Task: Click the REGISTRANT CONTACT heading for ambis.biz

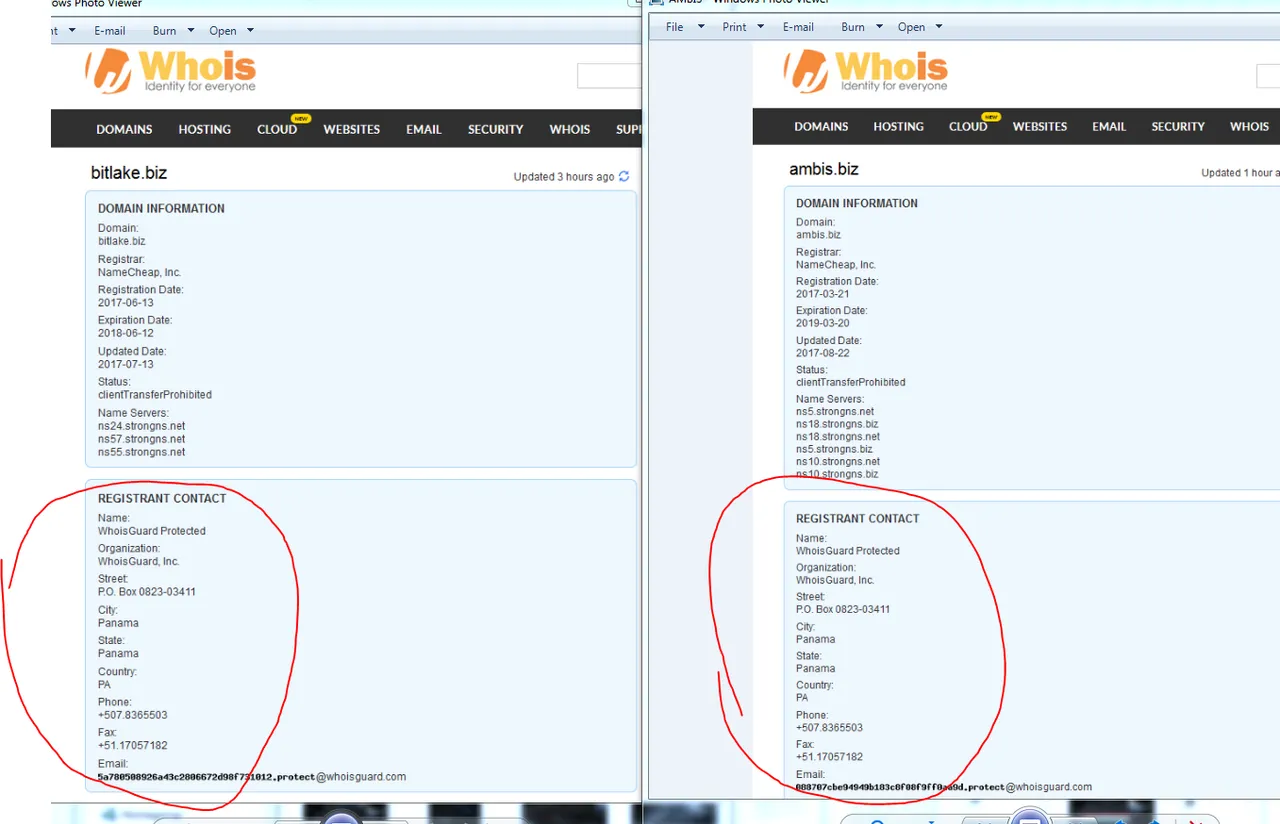Action: 857,518
